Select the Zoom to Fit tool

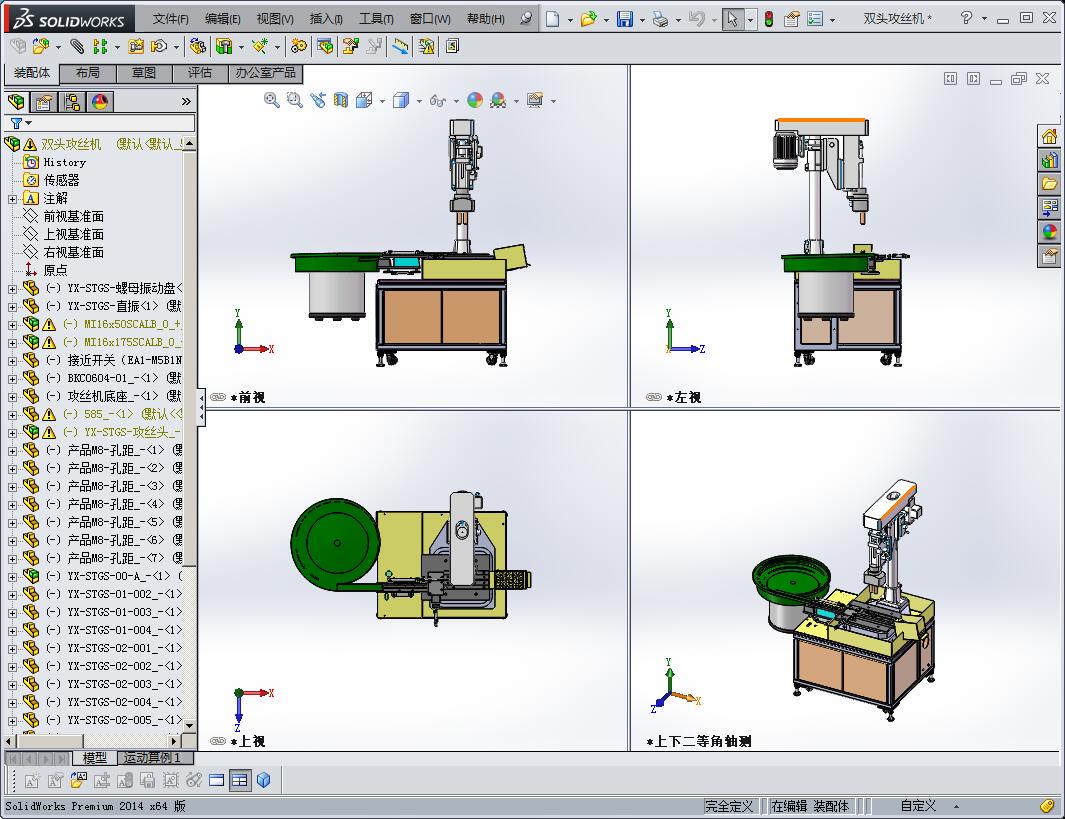(x=270, y=100)
